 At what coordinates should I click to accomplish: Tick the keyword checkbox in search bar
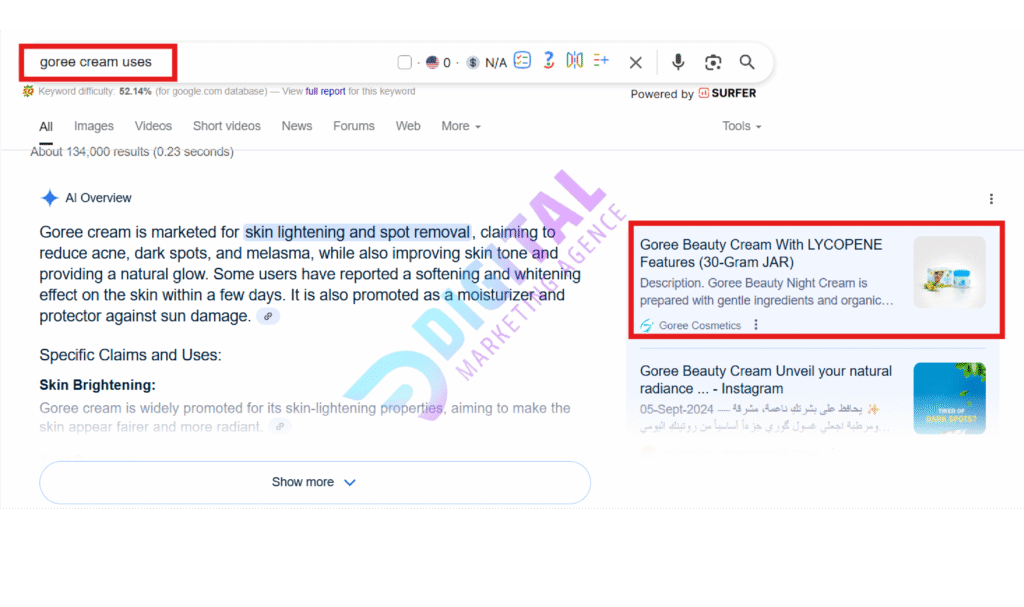404,62
